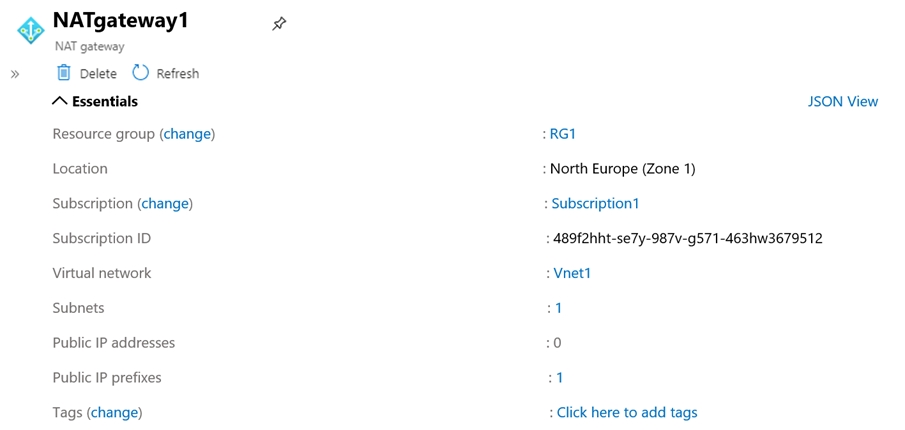
Task: Open the Public IP prefixes count link
Action: 560,378
